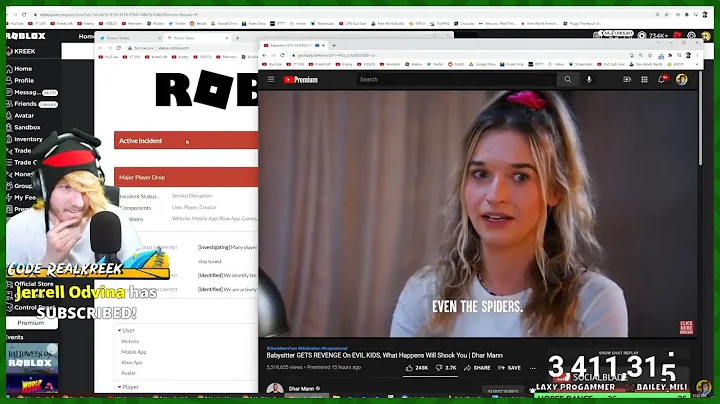Like the video showing 245K

pos(417,368)
